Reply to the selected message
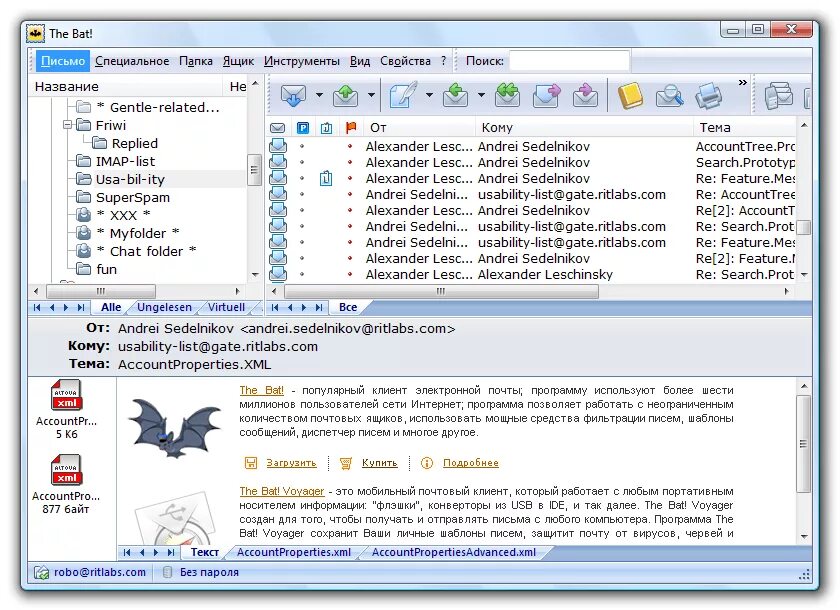840x610 pixels. coord(455,95)
